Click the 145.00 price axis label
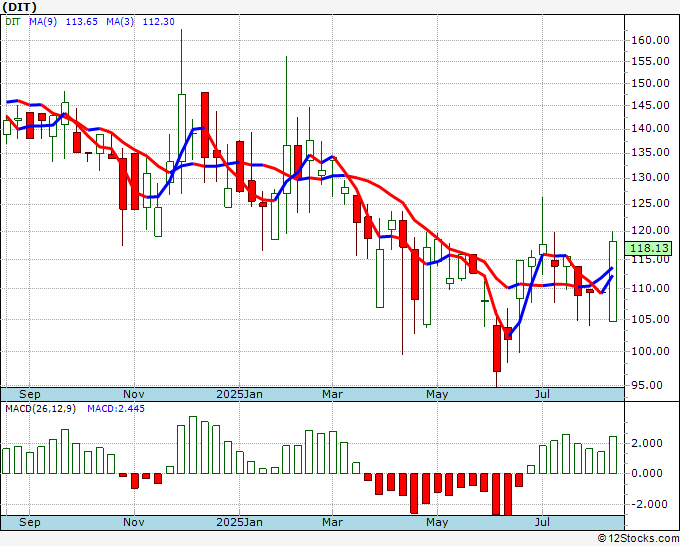Image resolution: width=680 pixels, height=546 pixels. 650,105
